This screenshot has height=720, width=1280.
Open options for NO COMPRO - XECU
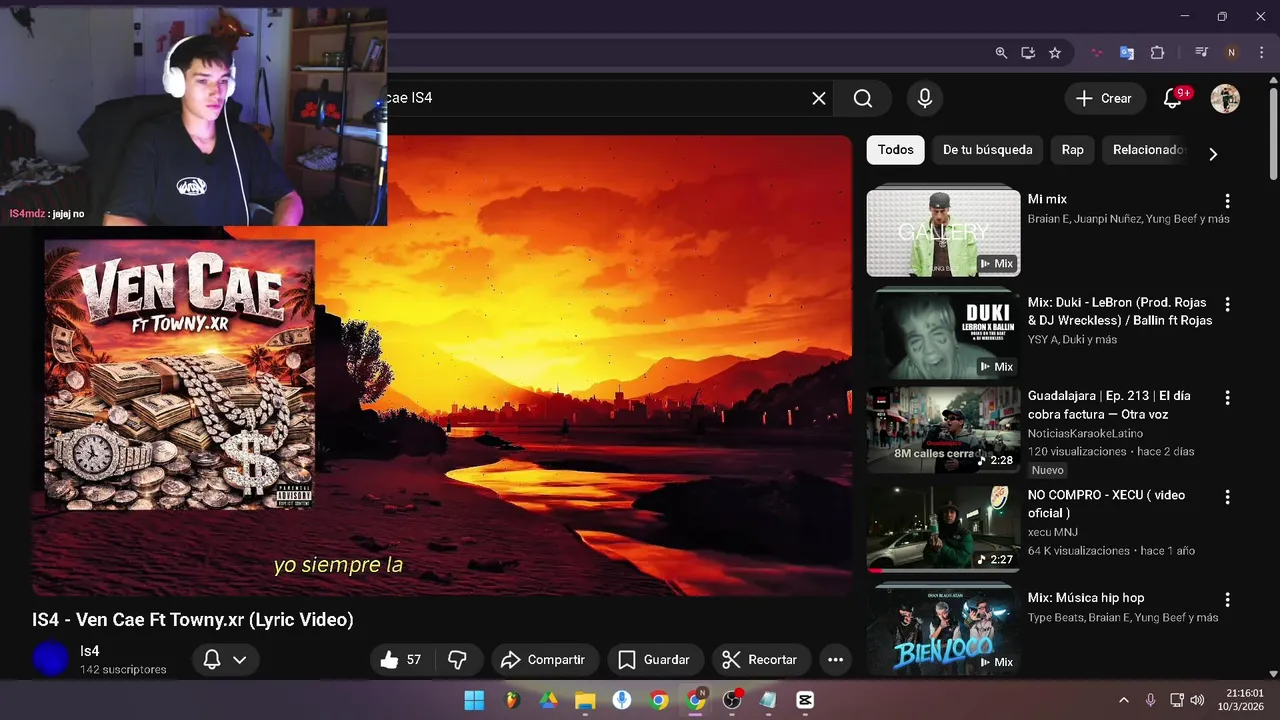pos(1227,497)
